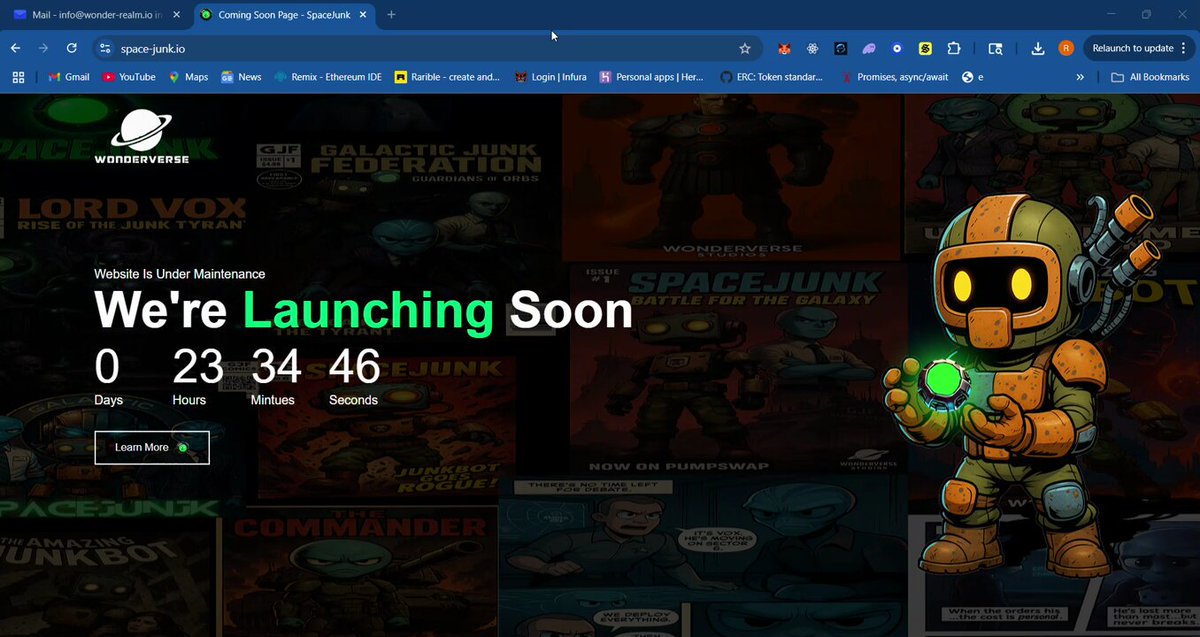Screen dimensions: 1200x637
Task: Click the Website Is Under Maintenance text
Action: pos(180,273)
